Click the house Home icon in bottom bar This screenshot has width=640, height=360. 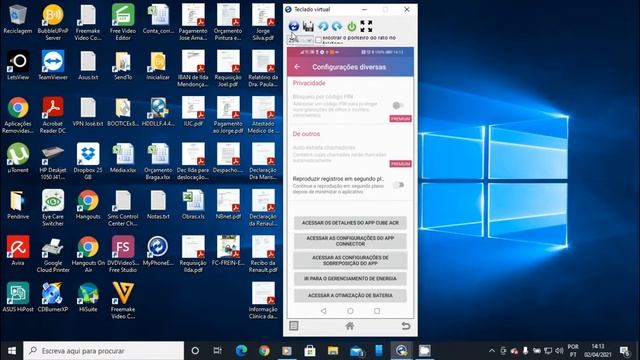coord(350,326)
